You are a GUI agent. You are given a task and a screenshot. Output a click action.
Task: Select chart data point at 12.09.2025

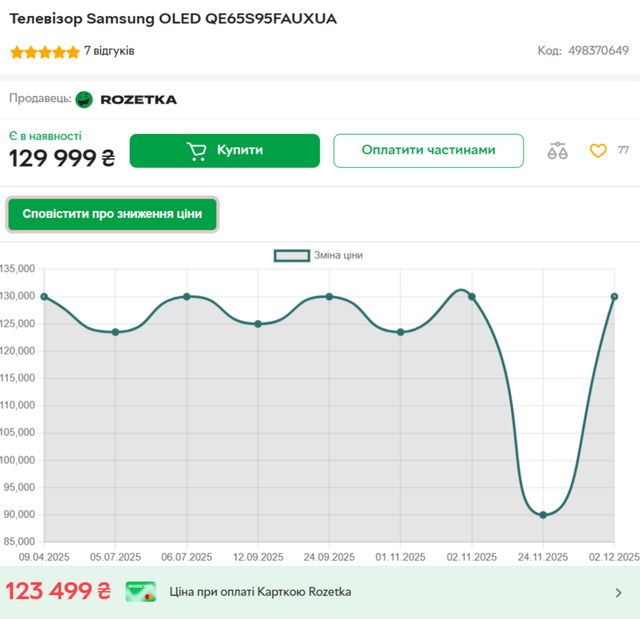(x=258, y=324)
